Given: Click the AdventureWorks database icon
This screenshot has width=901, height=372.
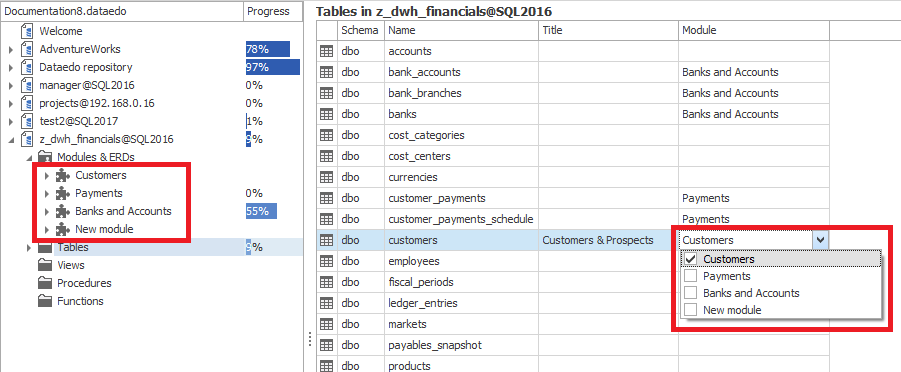Looking at the screenshot, I should 26,49.
